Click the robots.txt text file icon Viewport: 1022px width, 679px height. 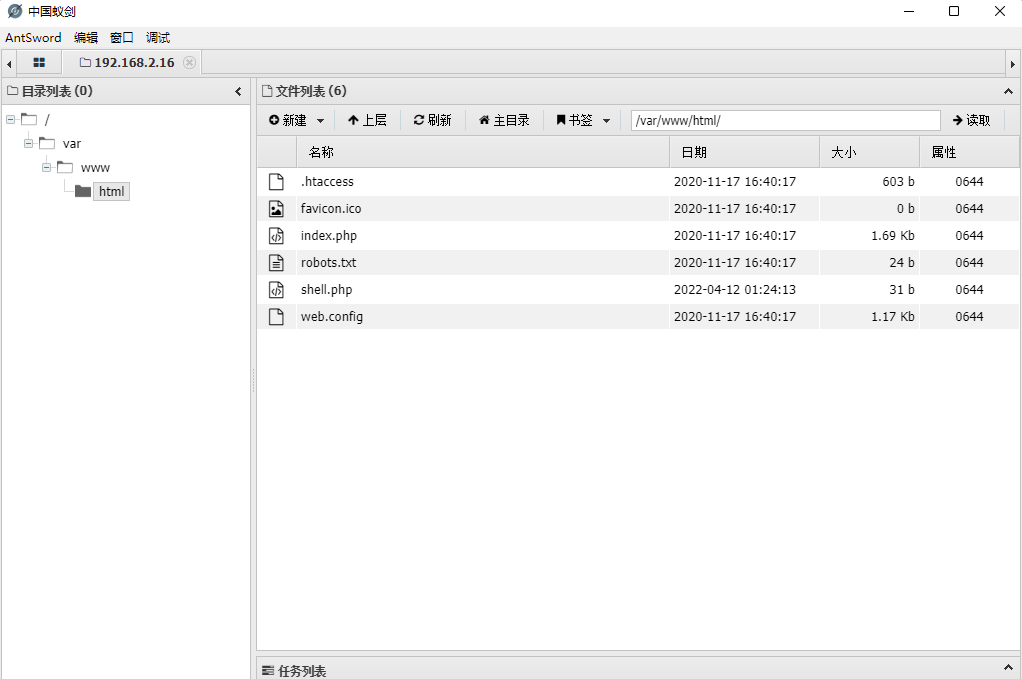click(x=276, y=263)
